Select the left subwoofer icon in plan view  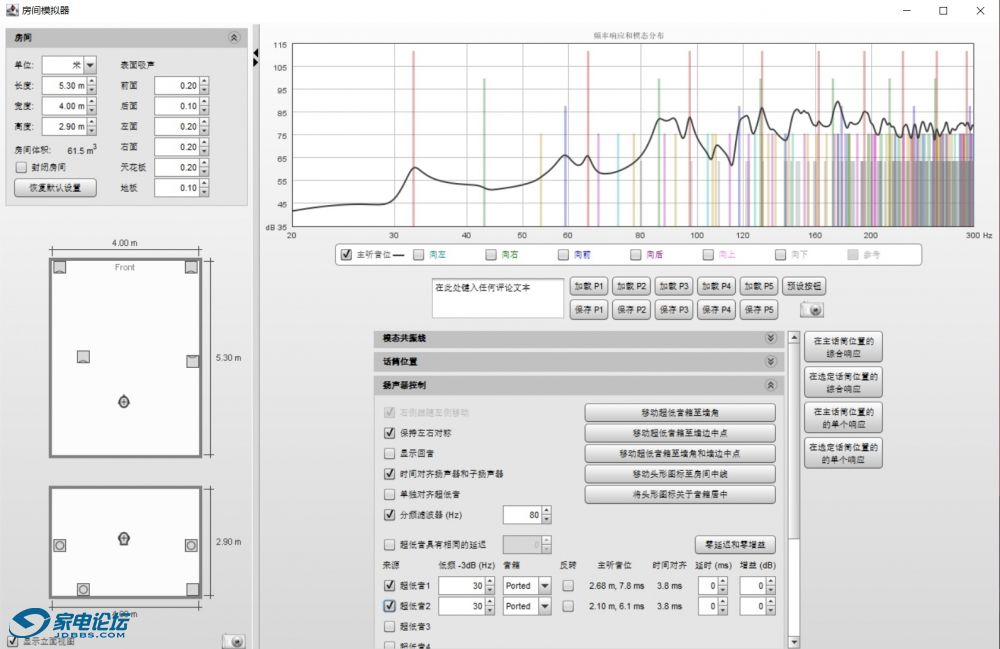[x=83, y=356]
